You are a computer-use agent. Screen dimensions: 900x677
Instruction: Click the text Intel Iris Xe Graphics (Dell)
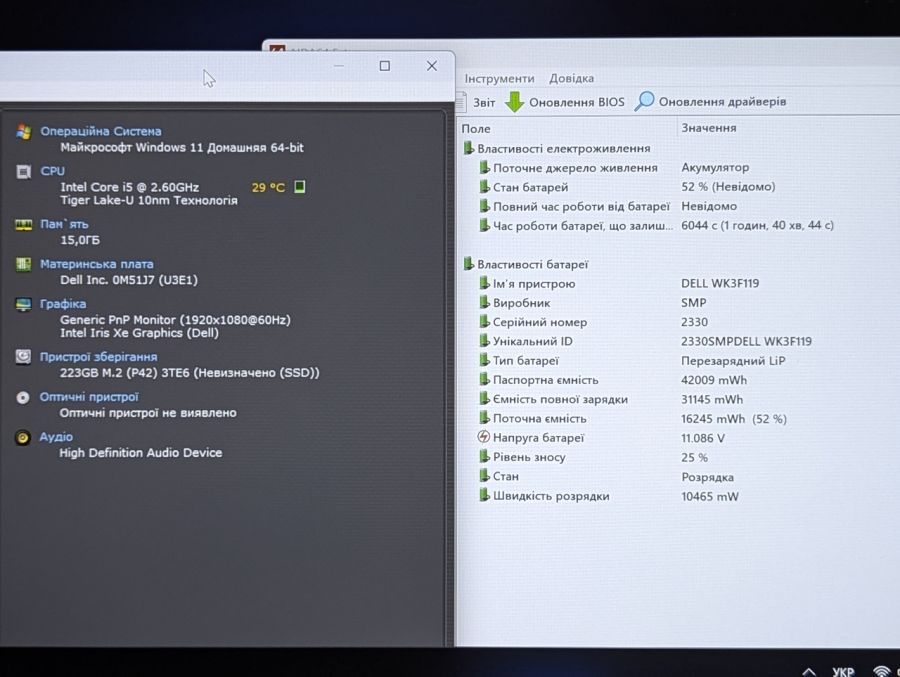139,333
